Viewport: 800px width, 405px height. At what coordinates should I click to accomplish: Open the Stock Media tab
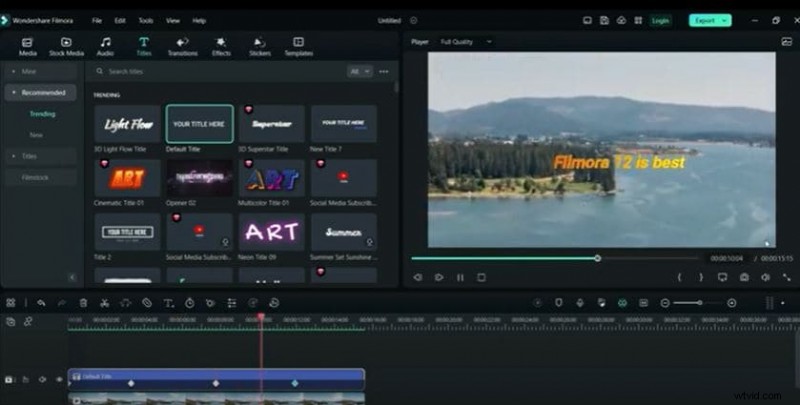pos(66,46)
